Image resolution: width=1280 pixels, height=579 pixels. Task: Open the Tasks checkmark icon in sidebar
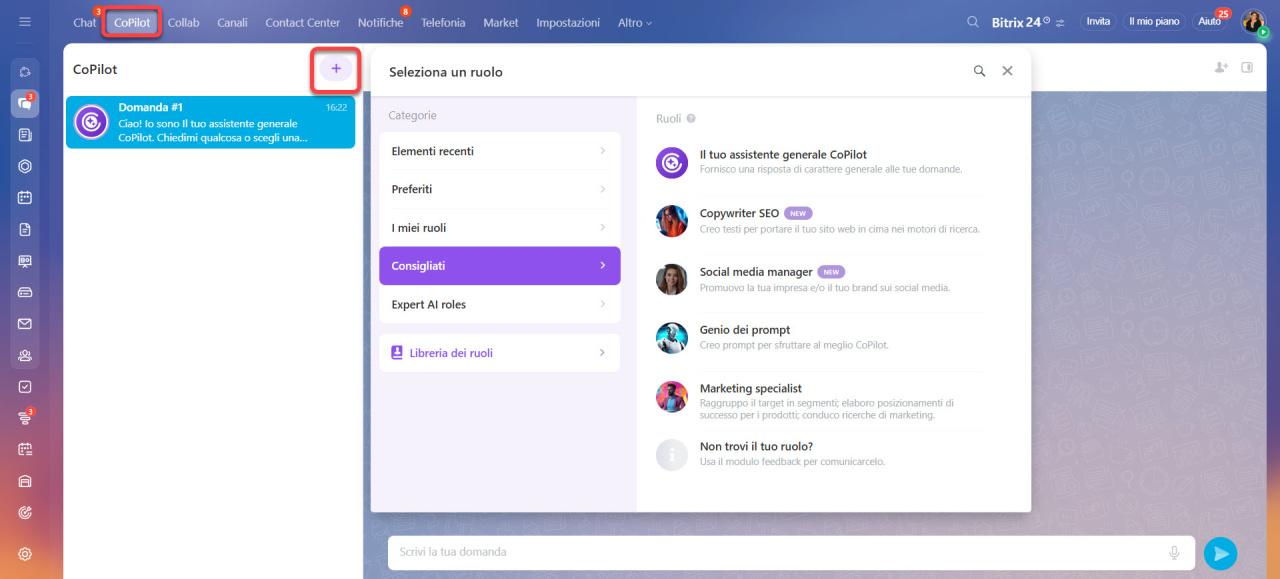pos(25,387)
